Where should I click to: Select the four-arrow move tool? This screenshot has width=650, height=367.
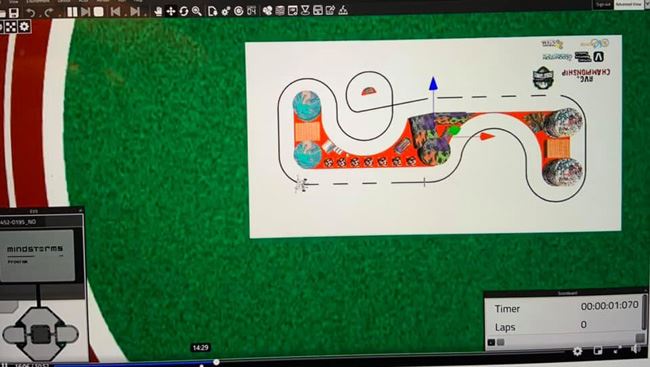coord(171,11)
